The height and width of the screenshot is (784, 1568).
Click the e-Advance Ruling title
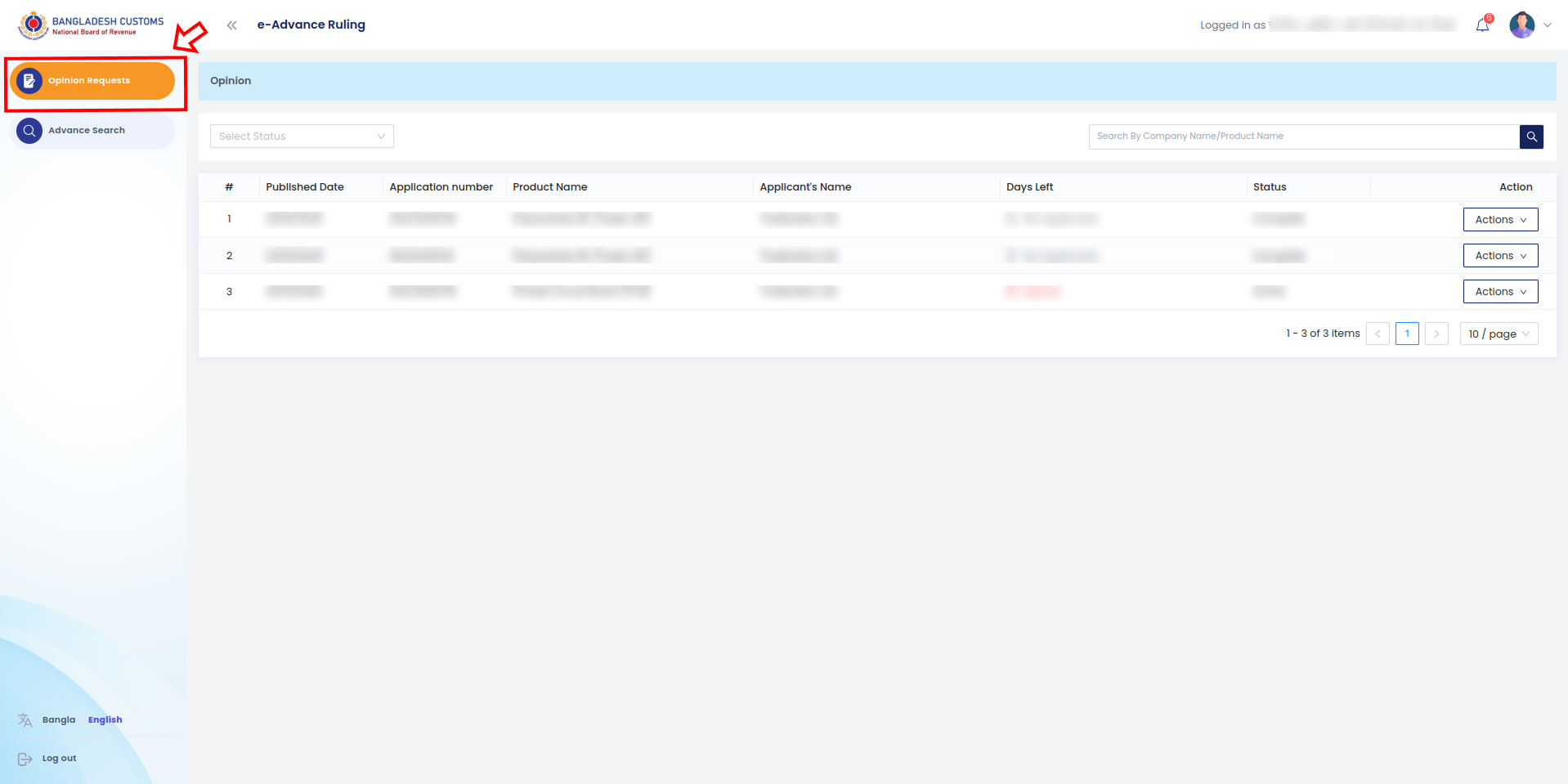[x=311, y=25]
